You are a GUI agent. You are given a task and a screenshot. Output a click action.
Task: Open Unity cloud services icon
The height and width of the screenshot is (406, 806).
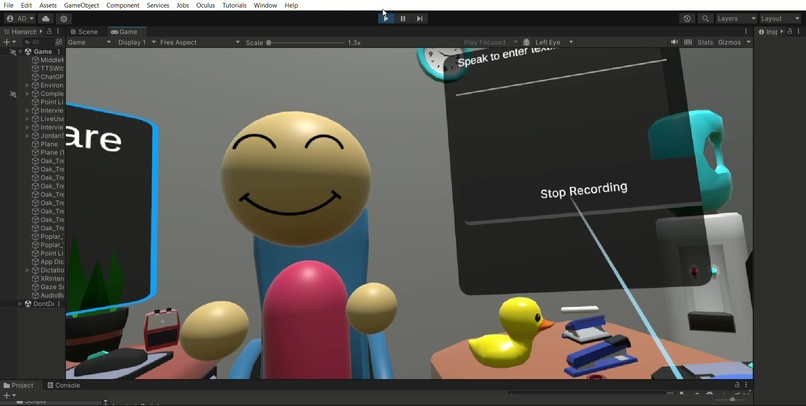[46, 19]
